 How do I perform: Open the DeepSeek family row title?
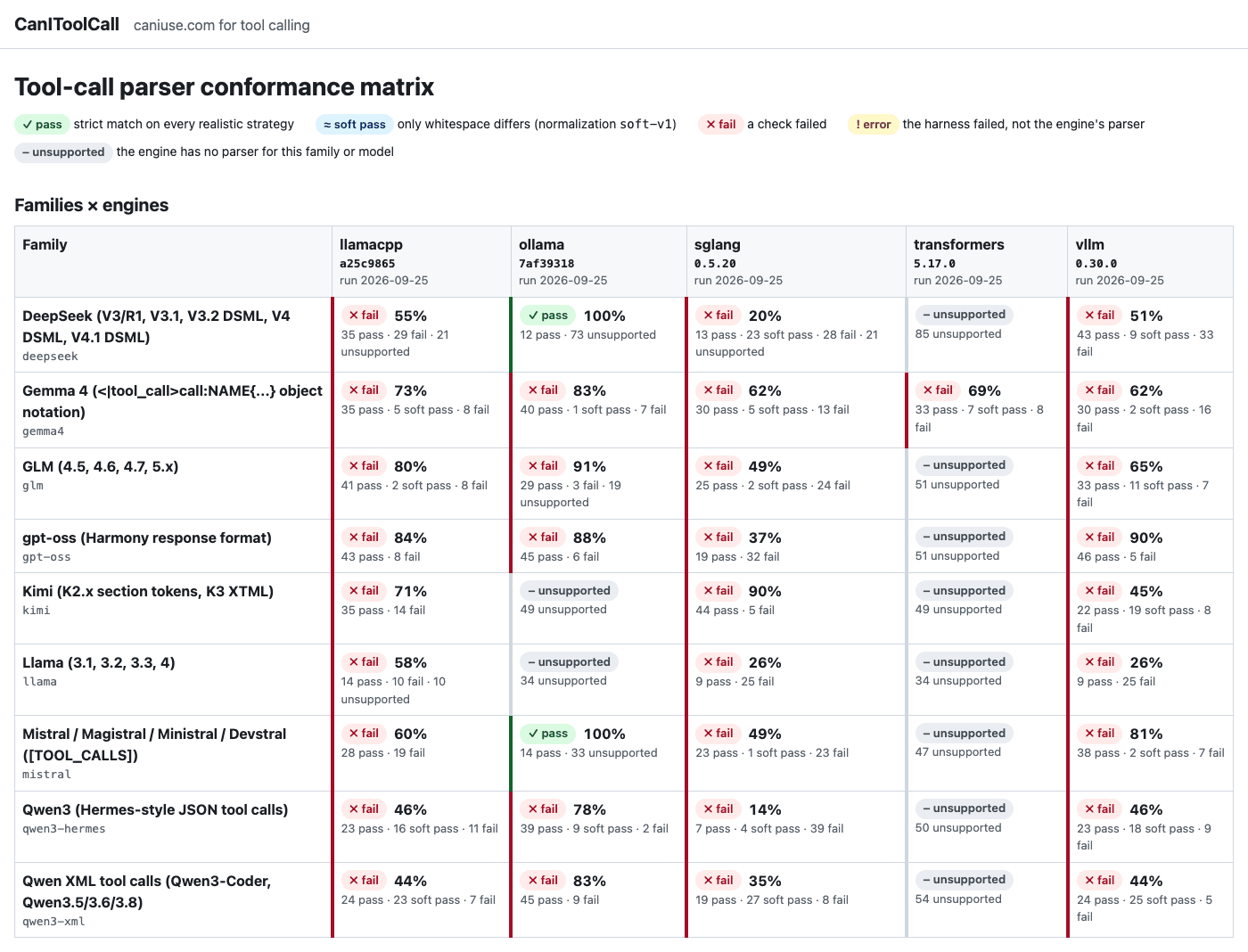[x=156, y=326]
